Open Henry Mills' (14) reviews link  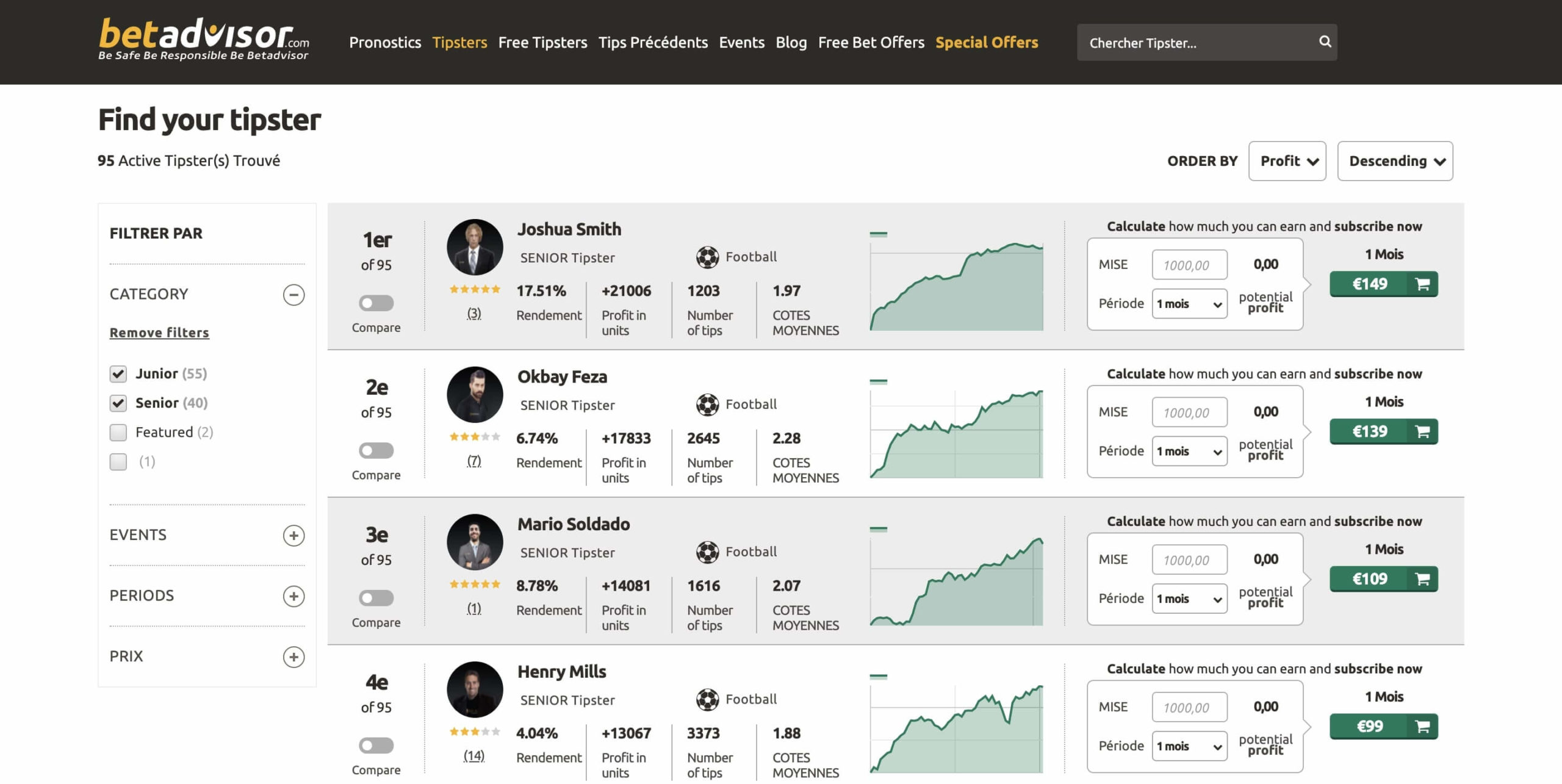pyautogui.click(x=474, y=756)
